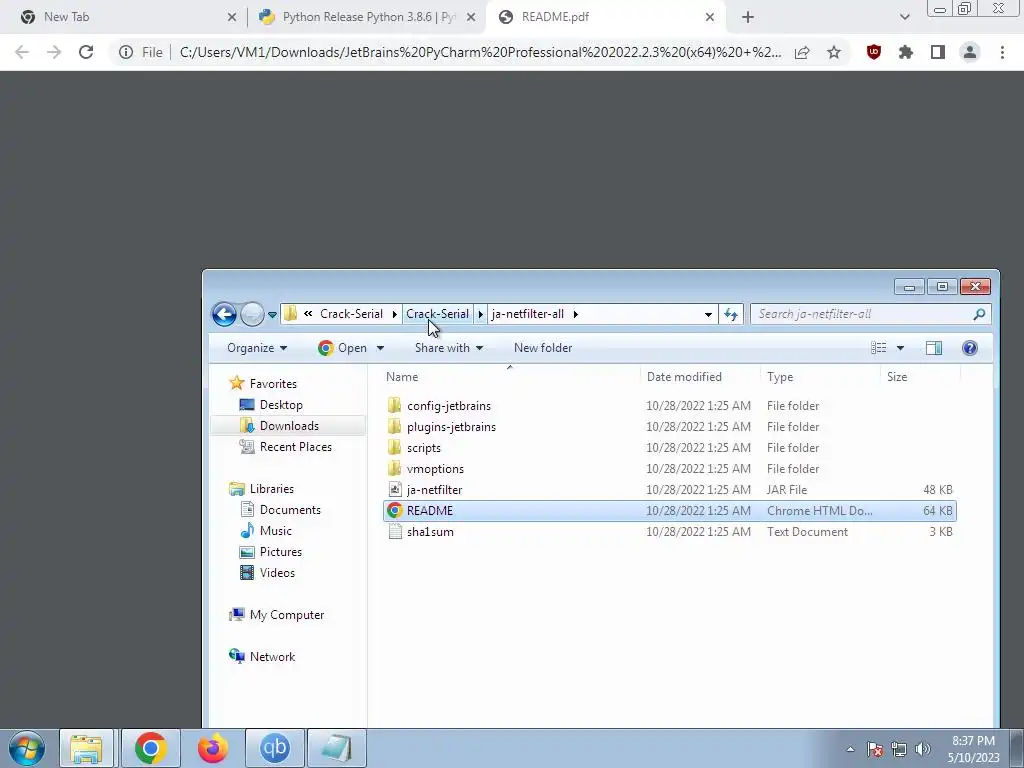Open the Chrome profile avatar
1024x768 pixels.
[x=970, y=52]
